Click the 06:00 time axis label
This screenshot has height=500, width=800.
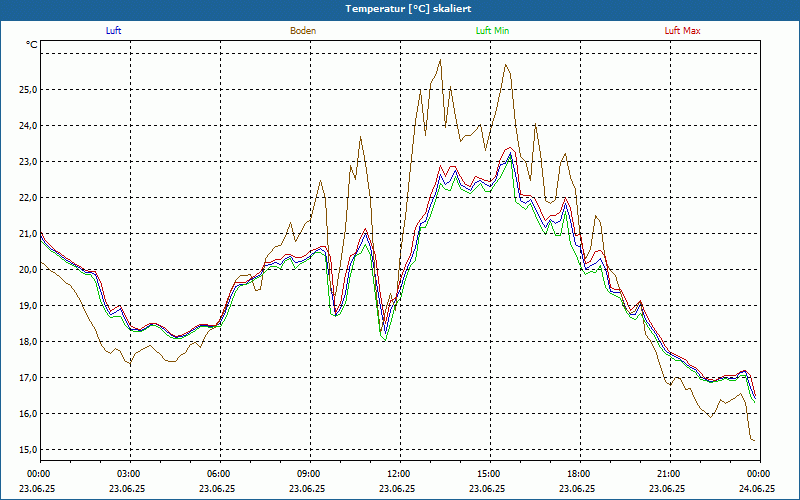click(x=220, y=473)
